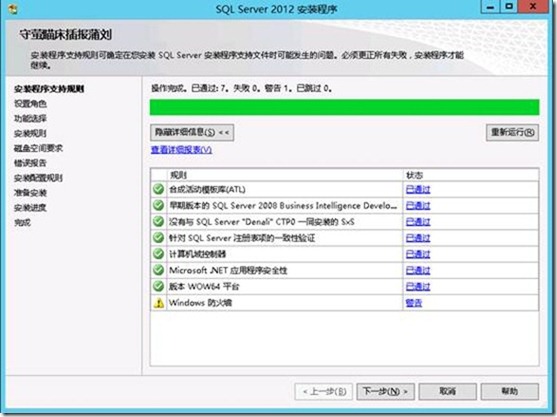Click the Microsoft .NET 应用程序安全性 rule text
The width and height of the screenshot is (557, 417).
pos(228,271)
